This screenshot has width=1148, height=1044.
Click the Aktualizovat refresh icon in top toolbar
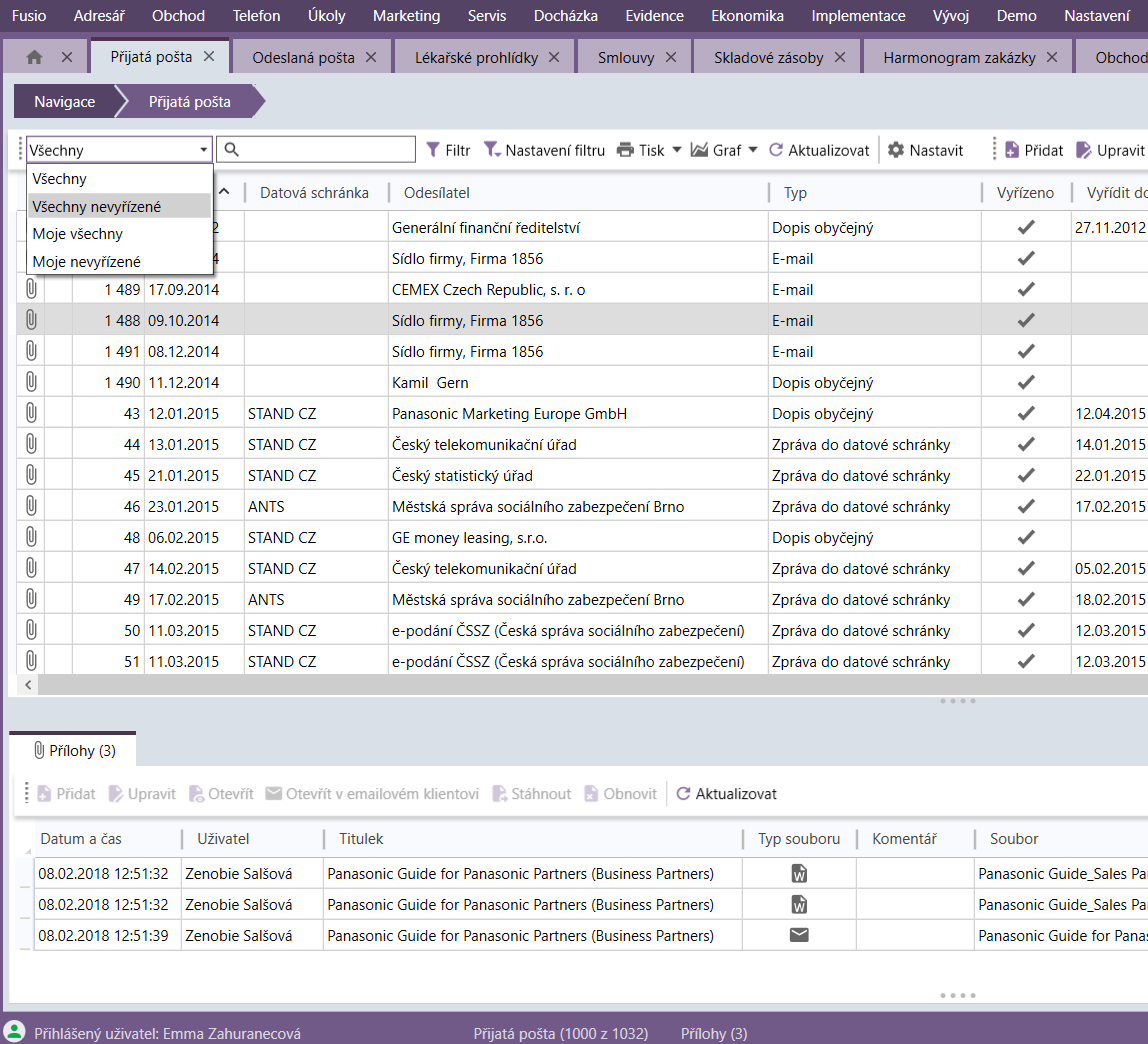pyautogui.click(x=776, y=150)
